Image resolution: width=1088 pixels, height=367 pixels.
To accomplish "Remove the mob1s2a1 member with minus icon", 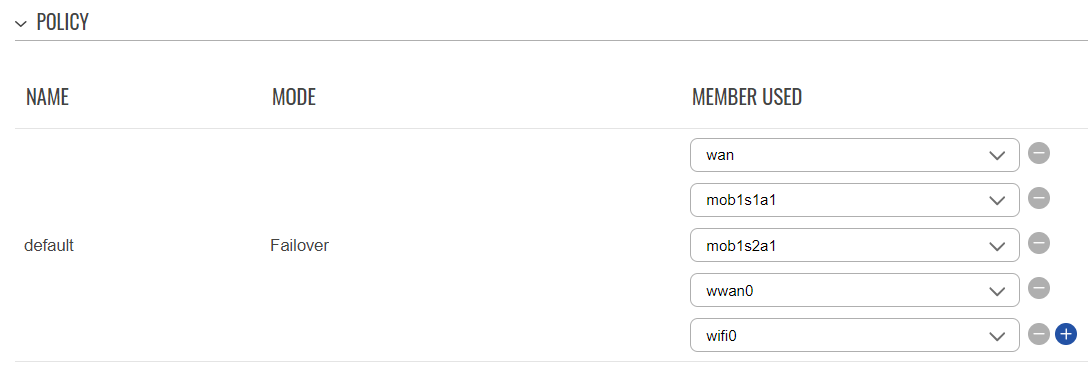I will (x=1039, y=244).
